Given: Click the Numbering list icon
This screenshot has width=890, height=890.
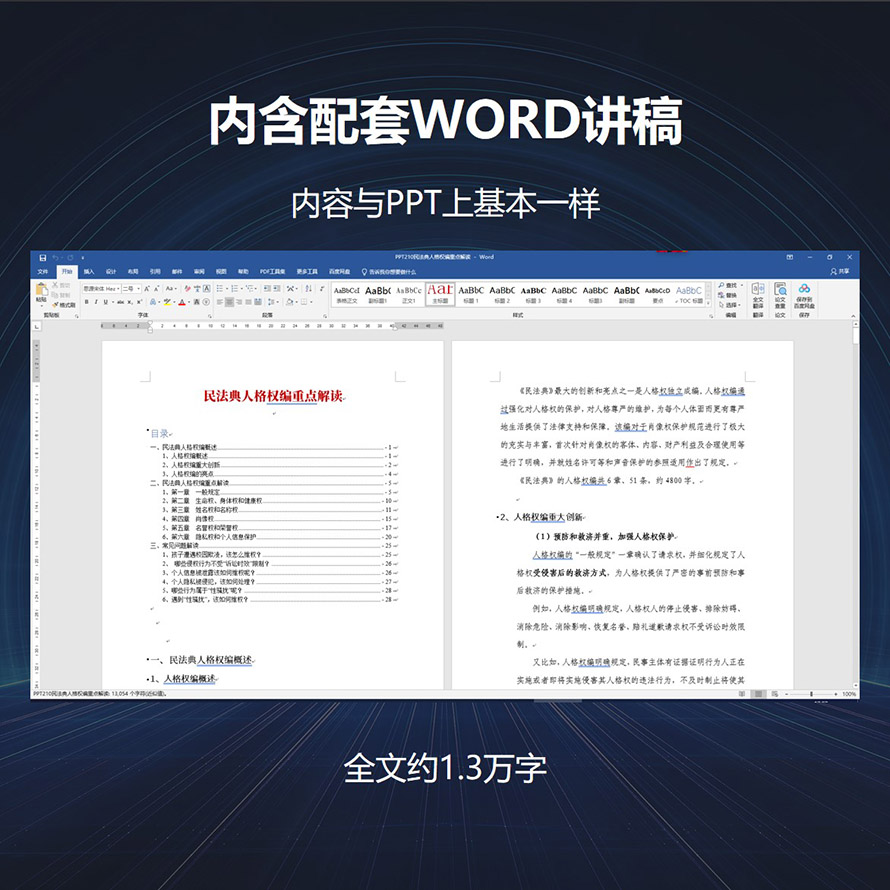Looking at the screenshot, I should click(x=234, y=289).
